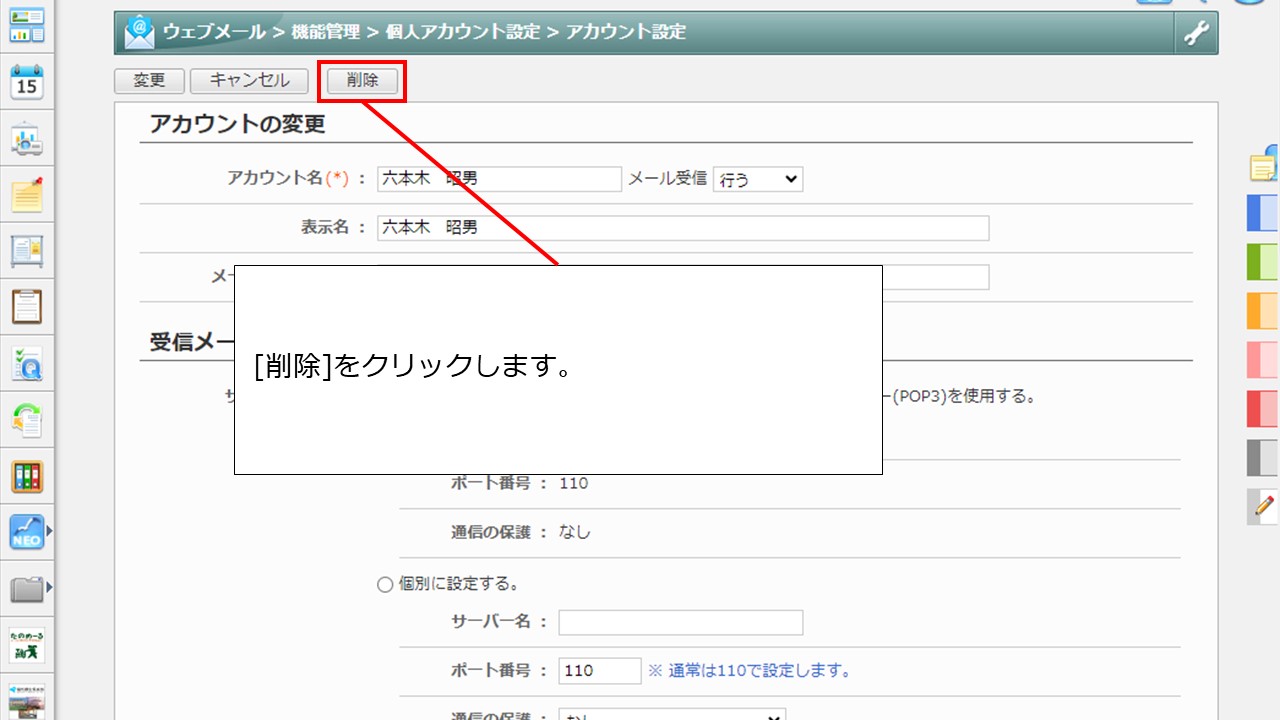Open the gray folder icon in sidebar

(x=26, y=589)
